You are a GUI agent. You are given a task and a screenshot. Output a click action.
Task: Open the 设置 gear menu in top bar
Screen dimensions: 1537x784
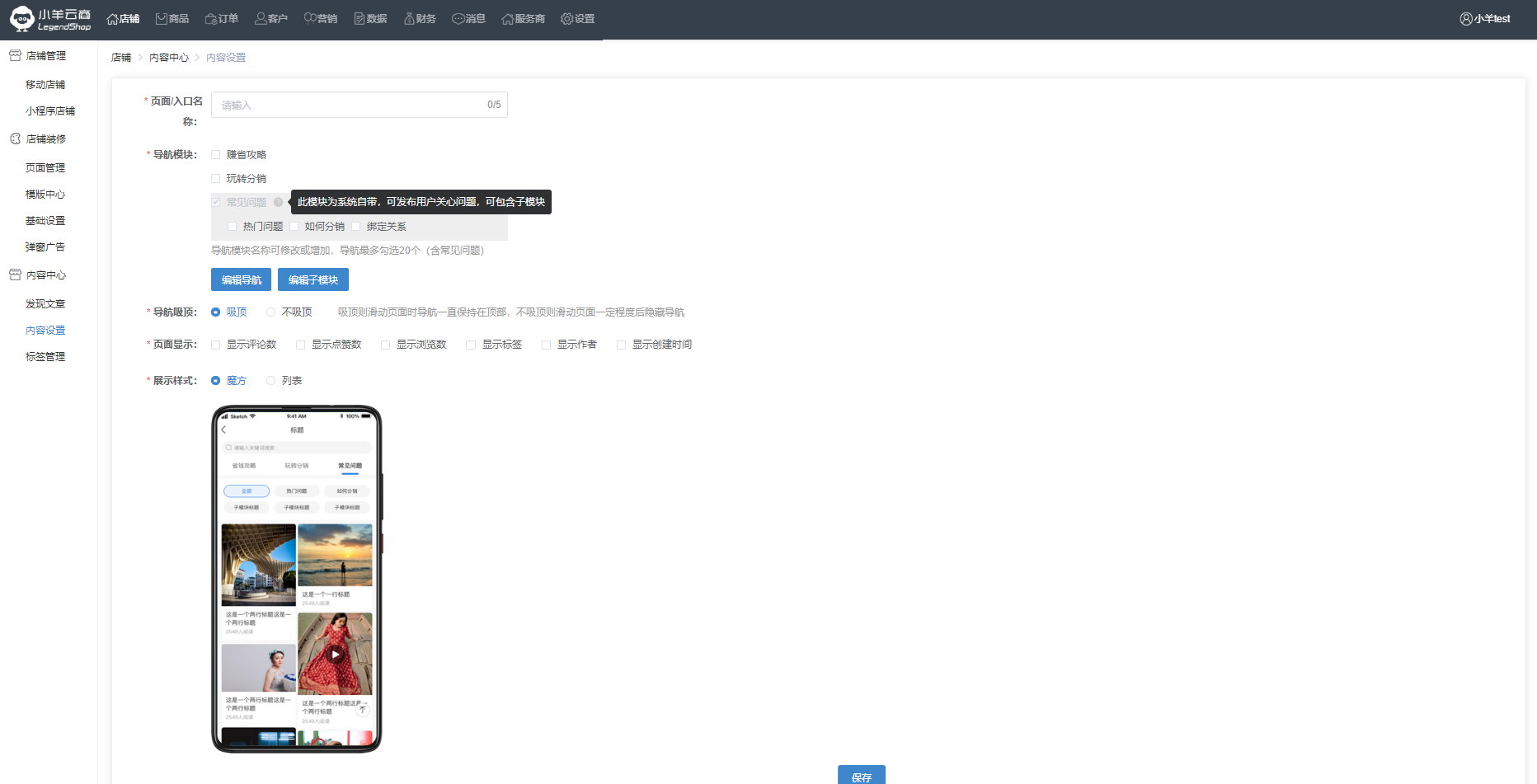[x=577, y=19]
